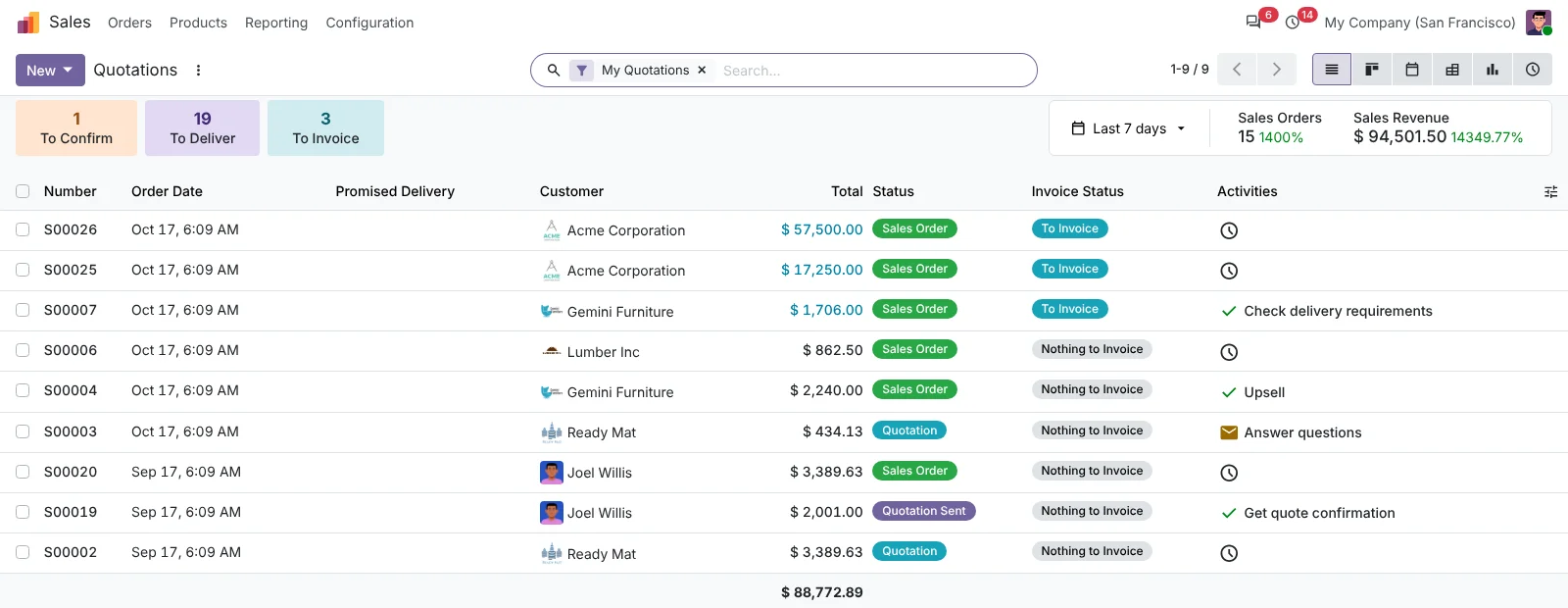Select the checkbox for order S00007
Viewport: 1568px width, 608px height.
pyautogui.click(x=23, y=310)
